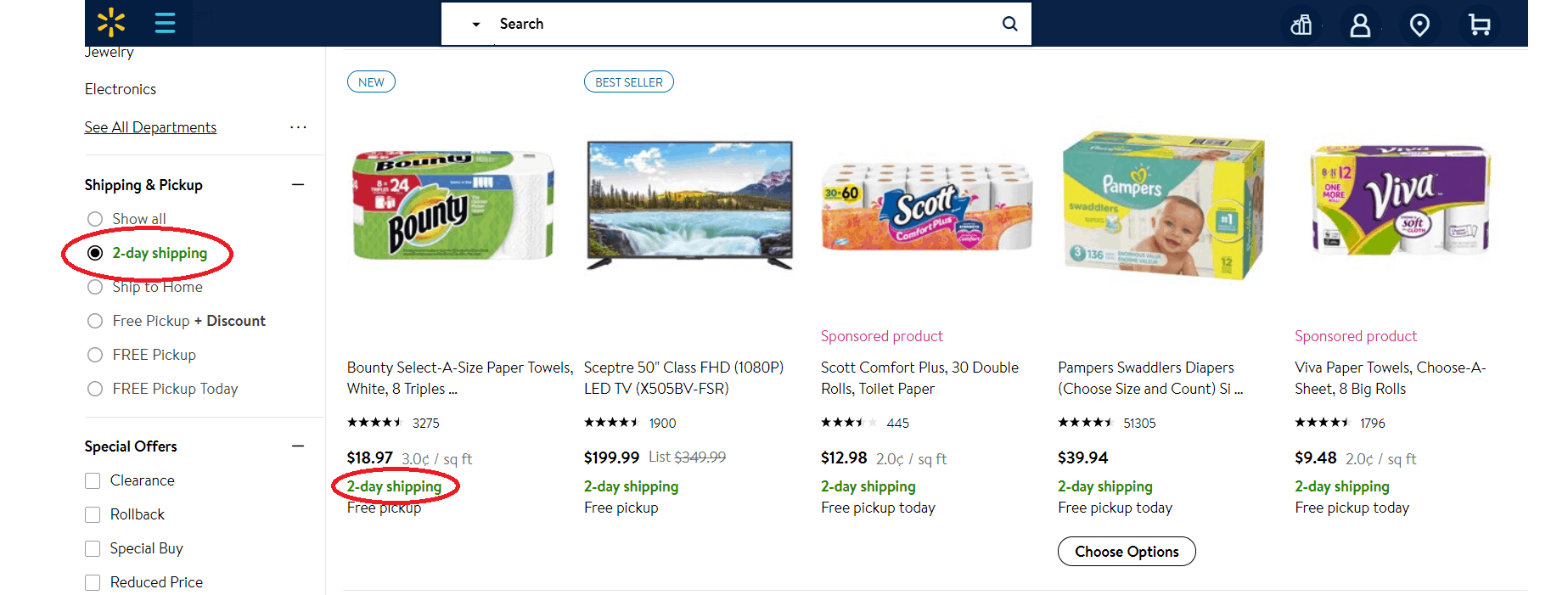The image size is (1568, 595).
Task: Select the FREE Pickup Today option
Action: [x=95, y=389]
